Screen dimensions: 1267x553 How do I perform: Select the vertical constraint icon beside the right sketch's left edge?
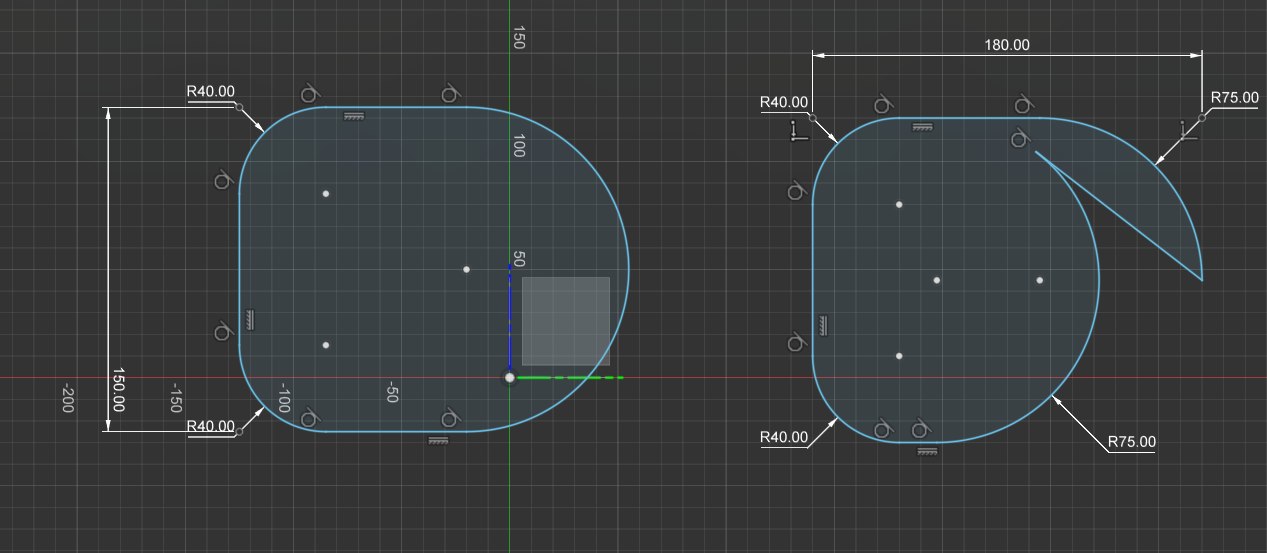click(823, 325)
